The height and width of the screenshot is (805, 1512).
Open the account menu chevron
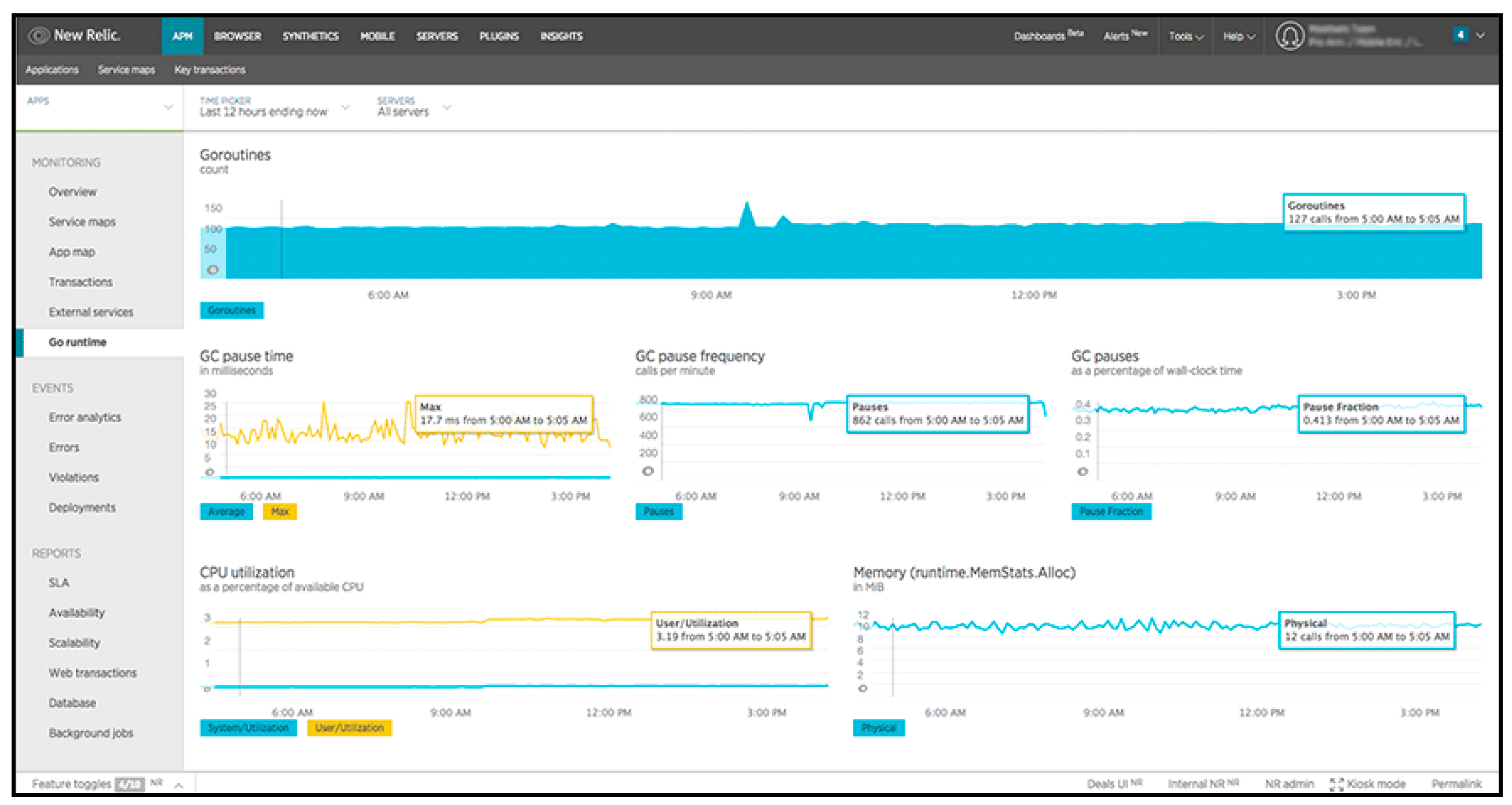(x=1480, y=35)
